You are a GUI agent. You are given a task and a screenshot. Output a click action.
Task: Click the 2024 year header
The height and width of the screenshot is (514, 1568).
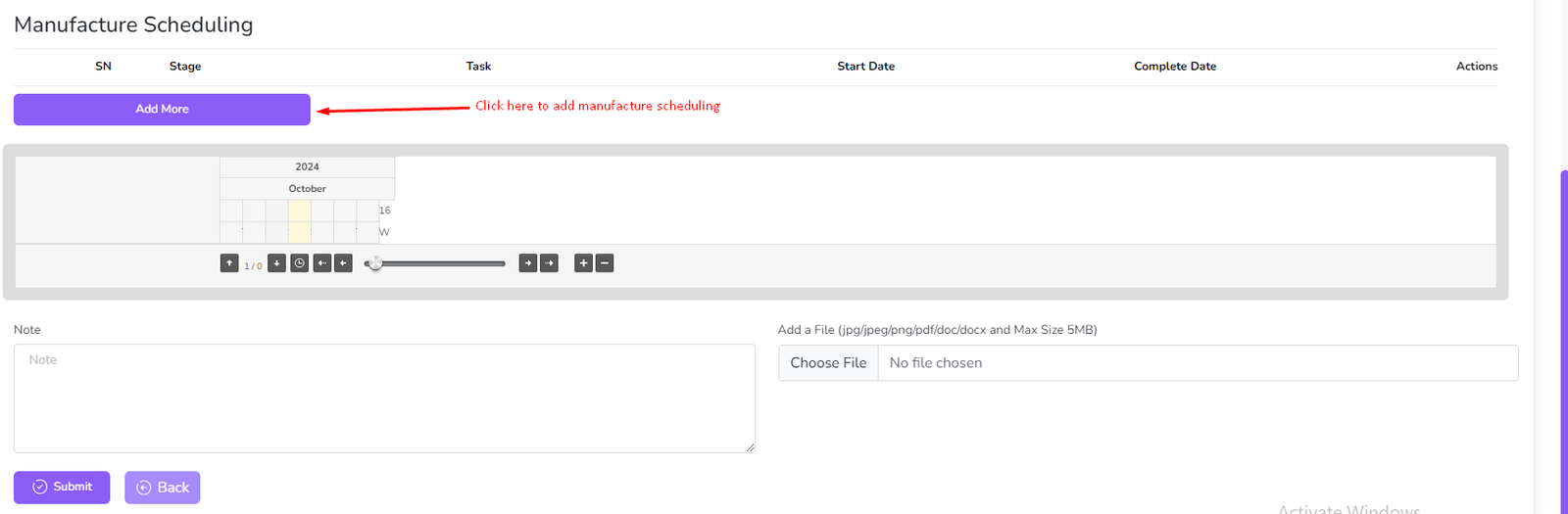click(x=307, y=166)
